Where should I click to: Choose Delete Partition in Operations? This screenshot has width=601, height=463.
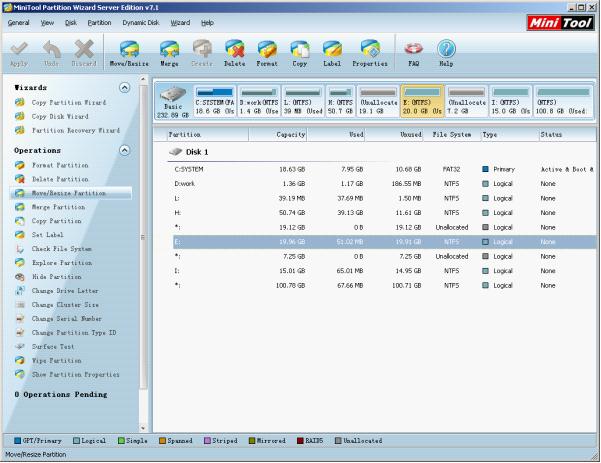[x=60, y=179]
